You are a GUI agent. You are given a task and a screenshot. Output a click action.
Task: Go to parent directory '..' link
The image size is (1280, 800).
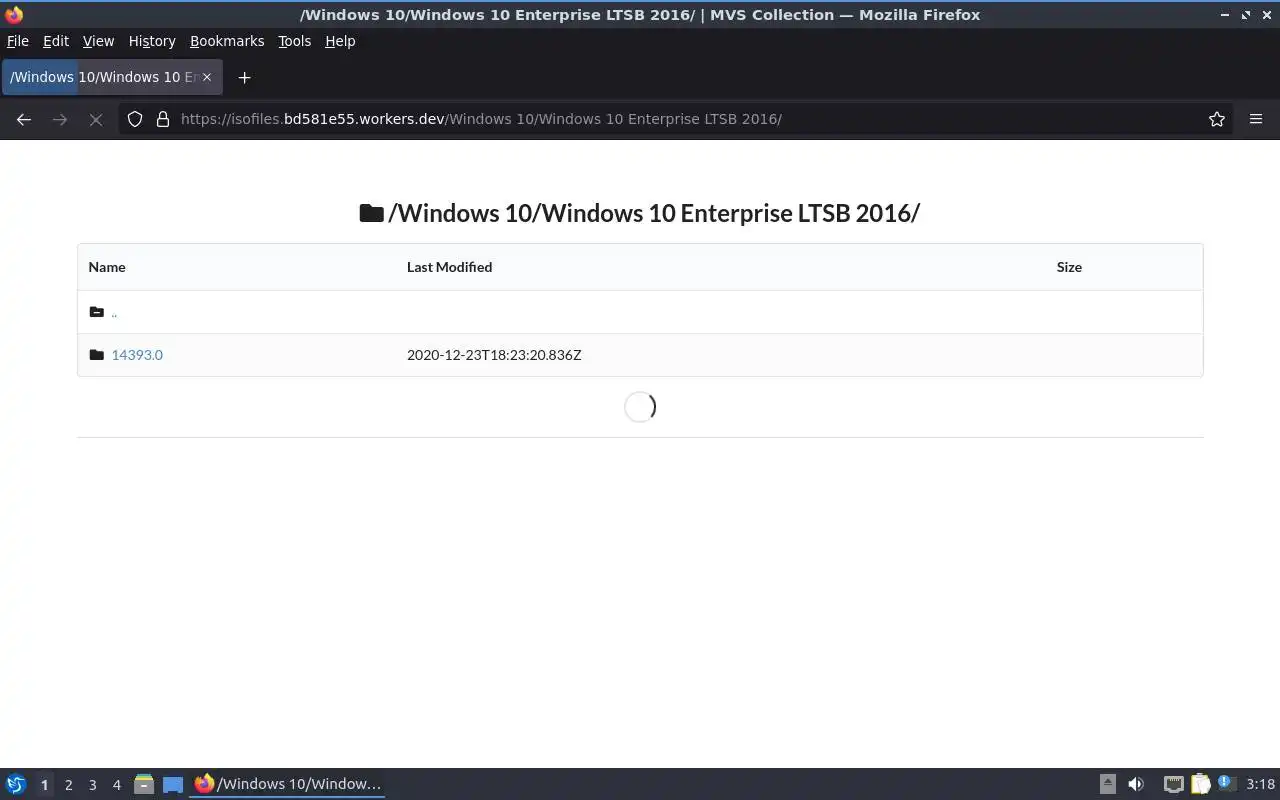tap(114, 312)
